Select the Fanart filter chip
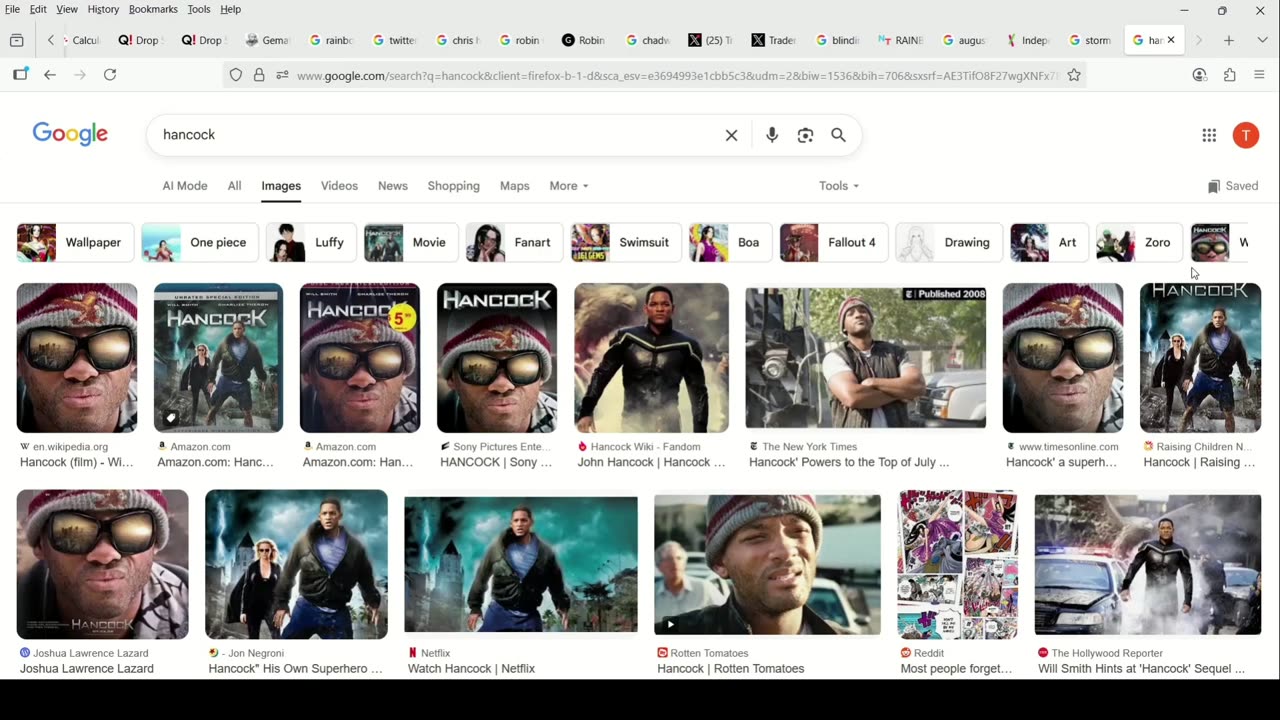1280x720 pixels. [514, 243]
